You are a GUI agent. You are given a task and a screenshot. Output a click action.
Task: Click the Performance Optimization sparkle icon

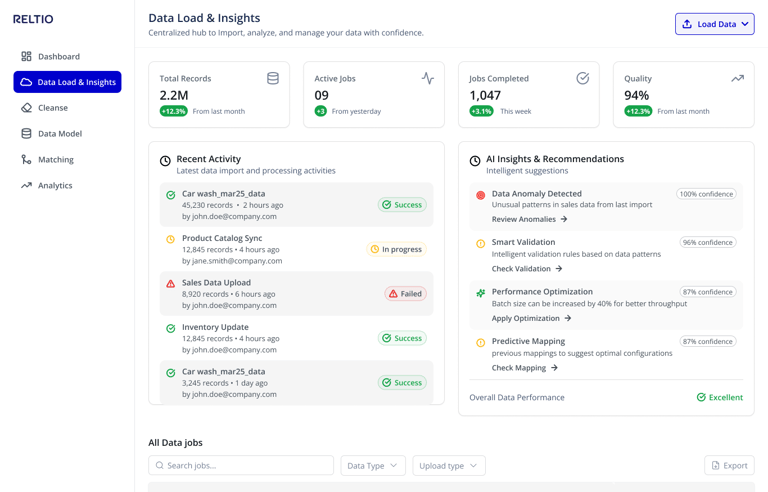[x=481, y=293]
